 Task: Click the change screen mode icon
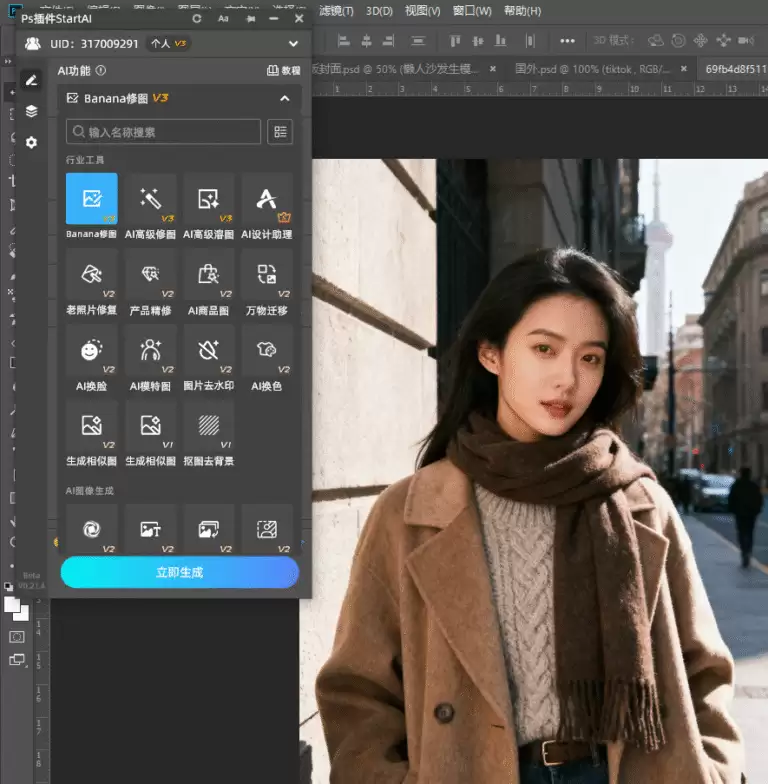click(x=18, y=660)
